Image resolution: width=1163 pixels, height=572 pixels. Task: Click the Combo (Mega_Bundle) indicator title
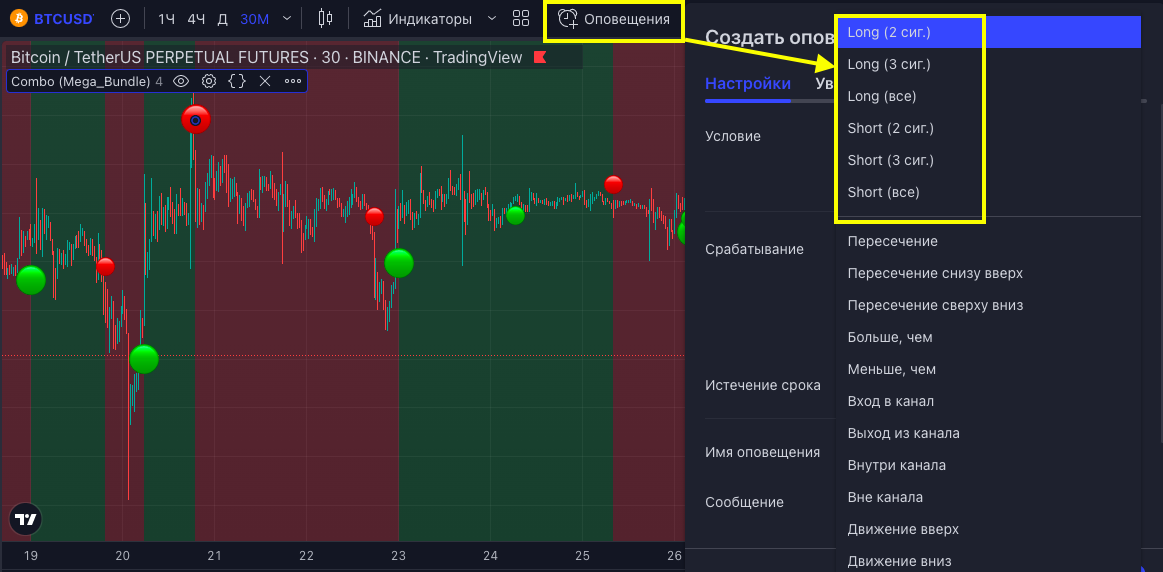[x=81, y=82]
